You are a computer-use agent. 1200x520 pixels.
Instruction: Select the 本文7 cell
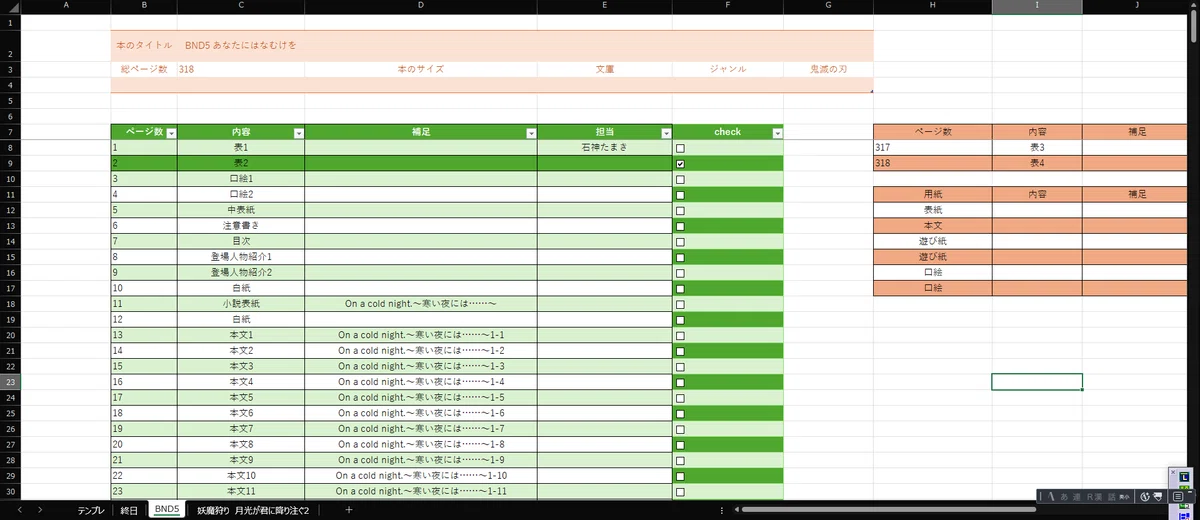241,429
